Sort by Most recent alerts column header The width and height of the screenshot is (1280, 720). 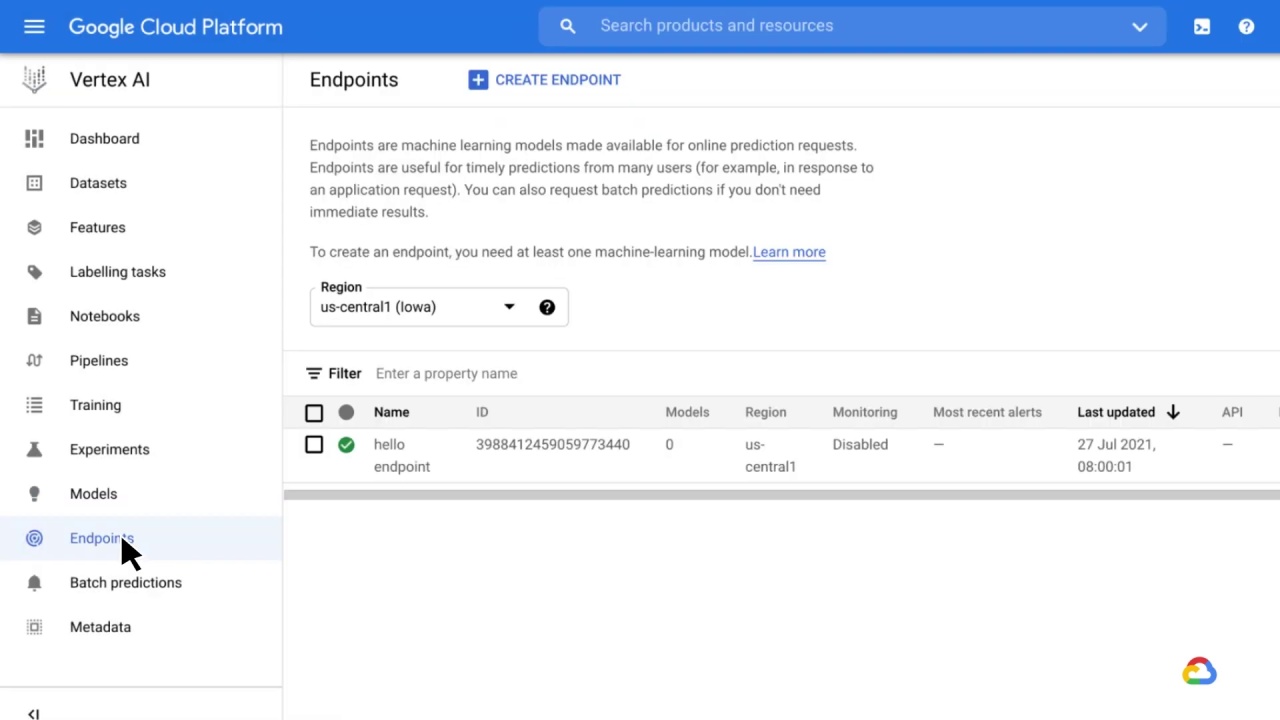click(987, 412)
